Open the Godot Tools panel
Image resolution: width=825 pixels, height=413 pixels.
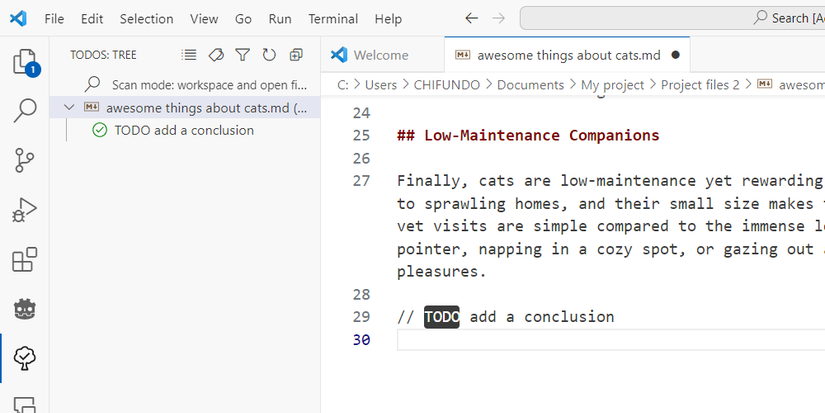(24, 309)
